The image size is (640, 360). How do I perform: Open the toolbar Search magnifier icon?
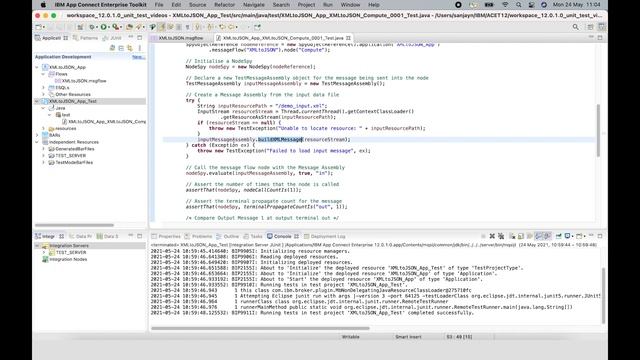576,27
